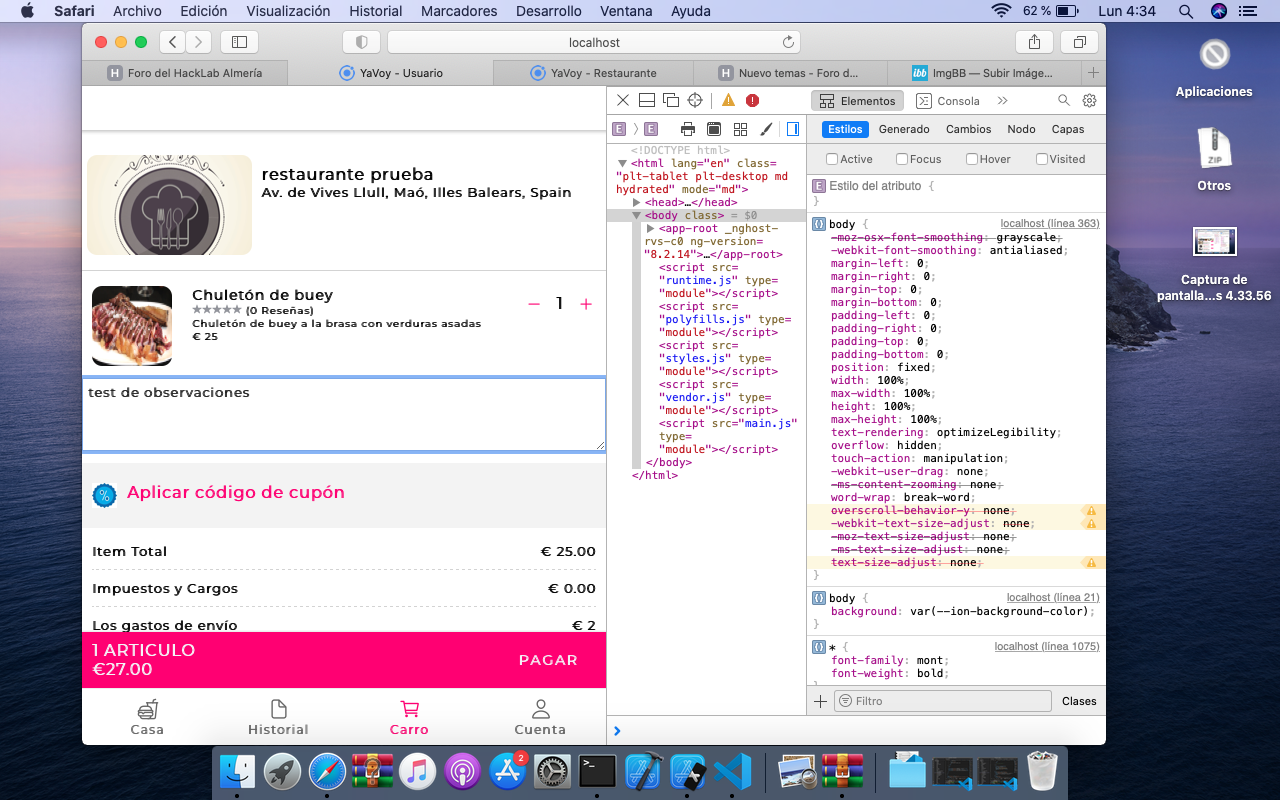Image resolution: width=1280 pixels, height=800 pixels.
Task: Expand the html element node
Action: (x=623, y=163)
